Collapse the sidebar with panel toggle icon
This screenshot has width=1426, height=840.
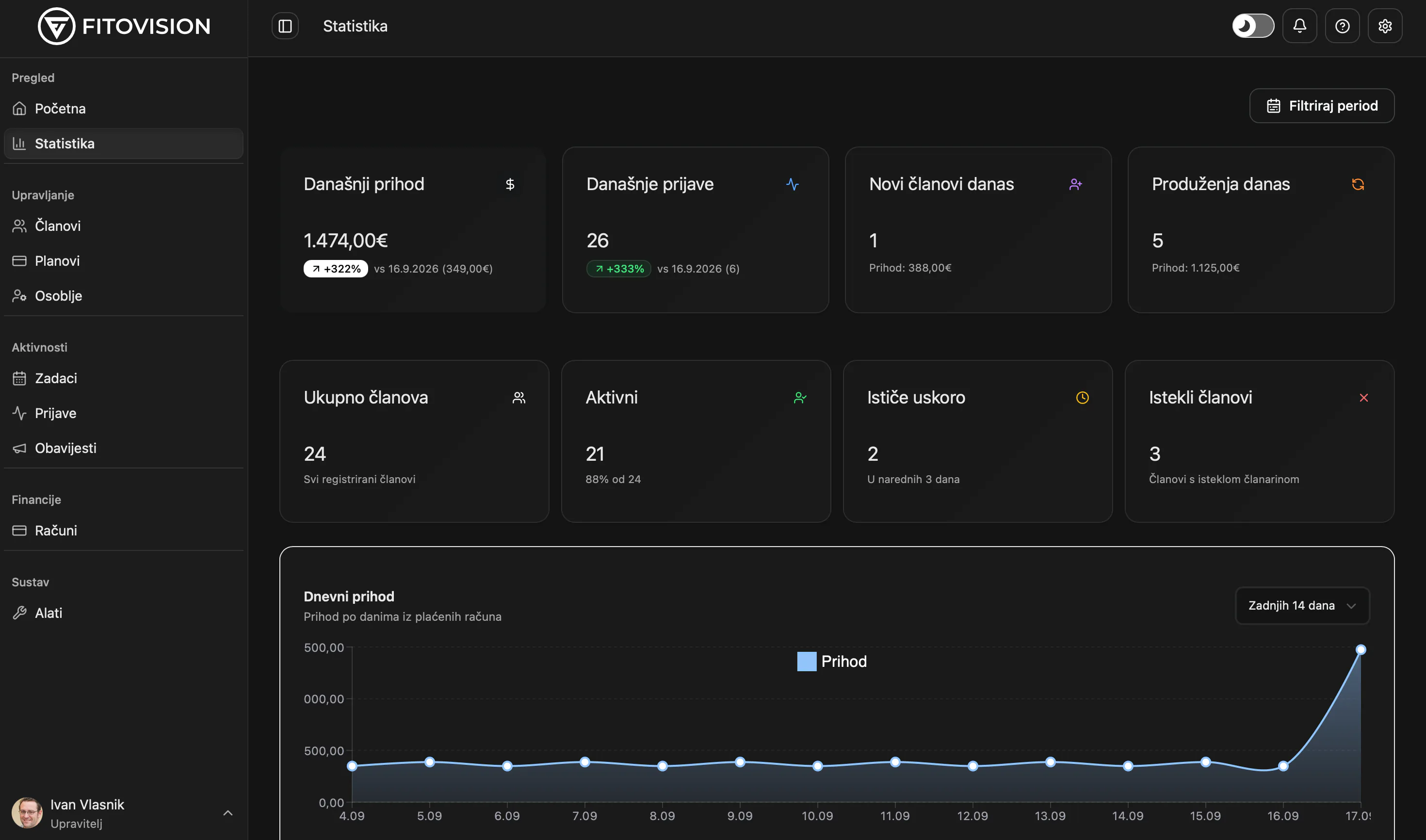[x=285, y=26]
